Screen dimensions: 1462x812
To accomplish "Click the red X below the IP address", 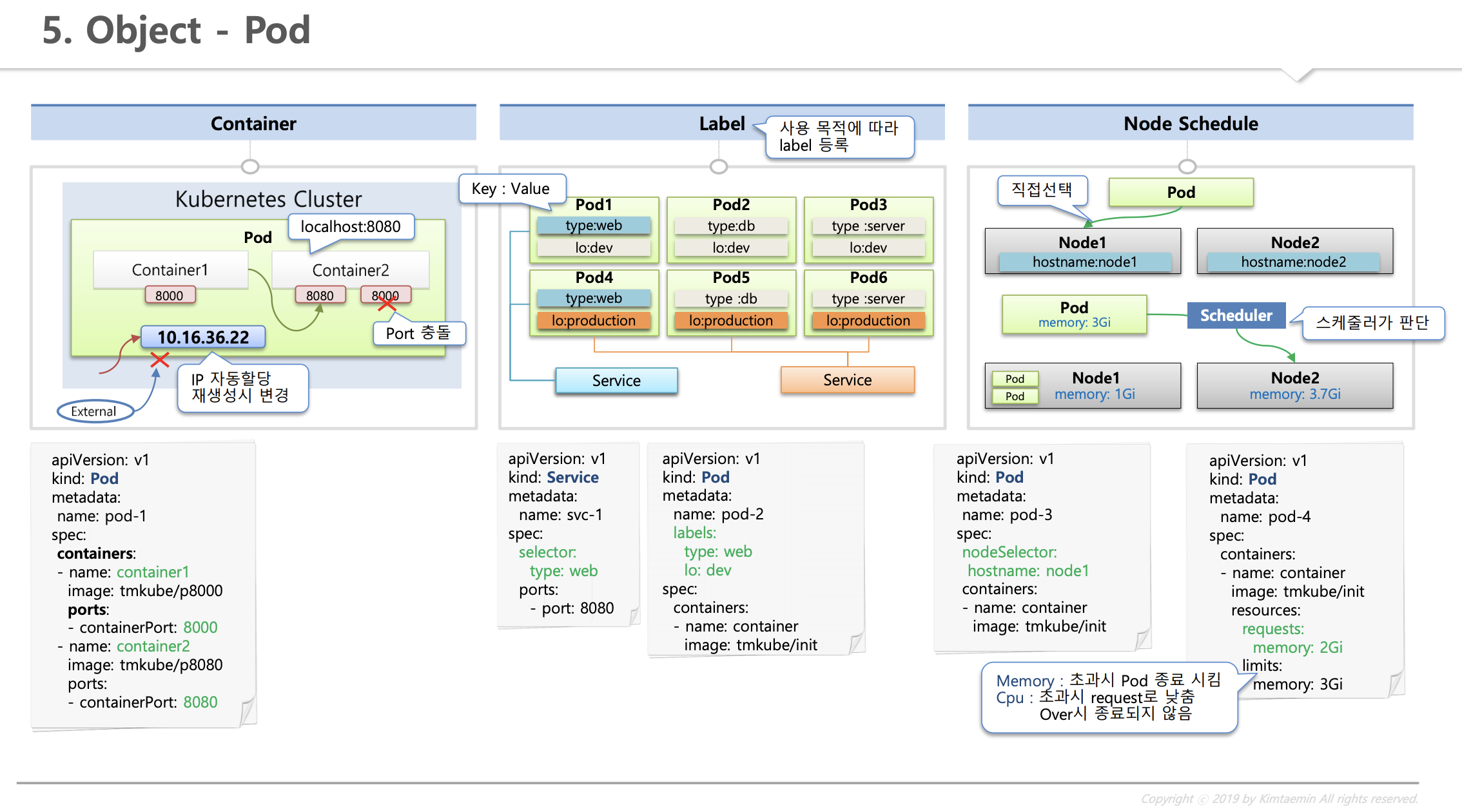I will [x=159, y=360].
